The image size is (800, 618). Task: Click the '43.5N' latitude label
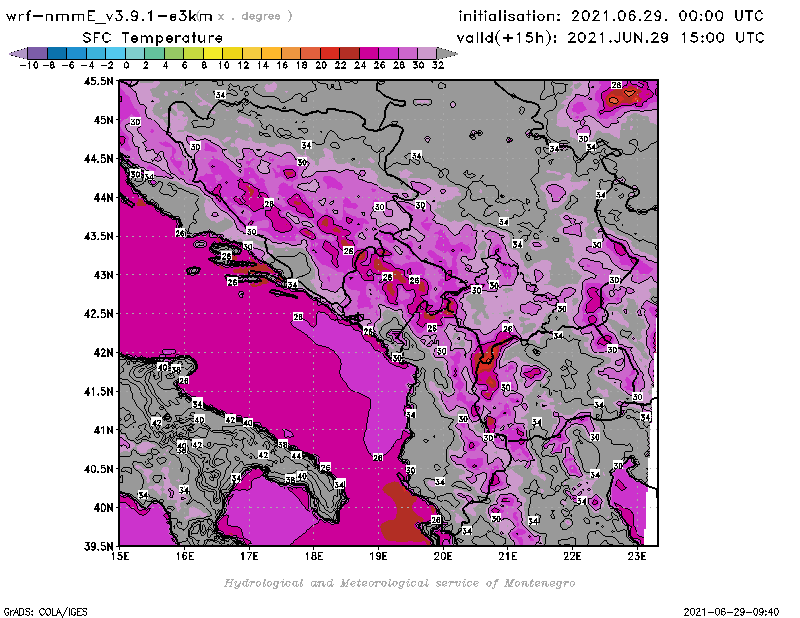point(98,236)
